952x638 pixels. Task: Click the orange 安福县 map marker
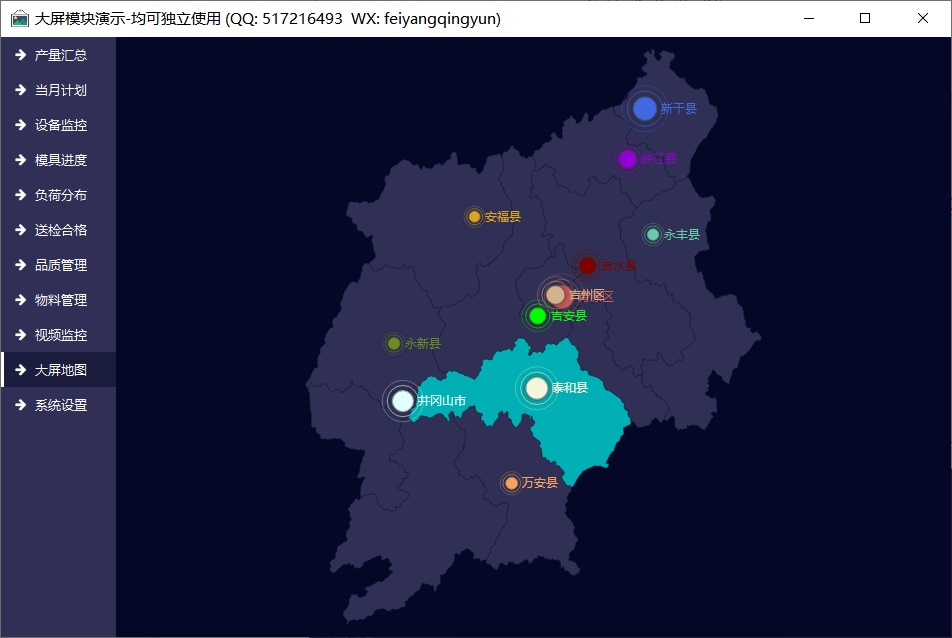coord(474,217)
